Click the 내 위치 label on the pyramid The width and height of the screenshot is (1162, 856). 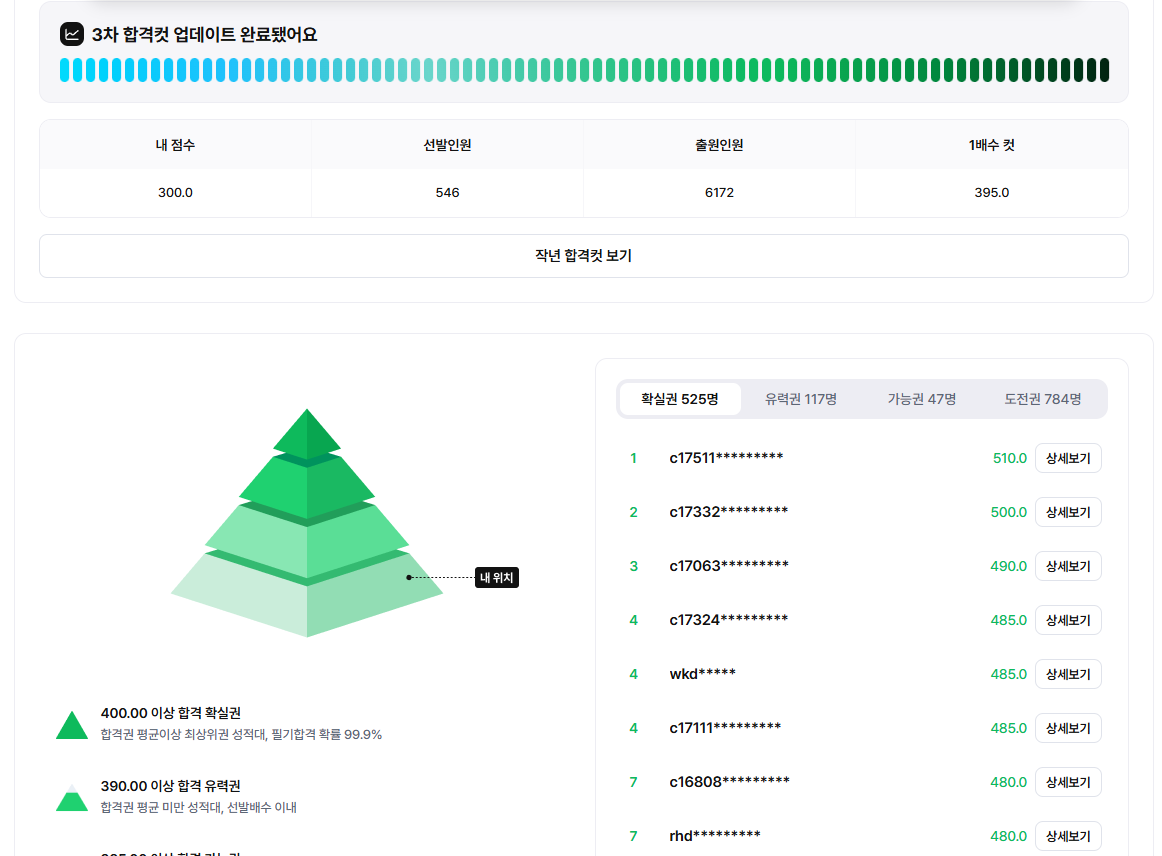click(497, 577)
